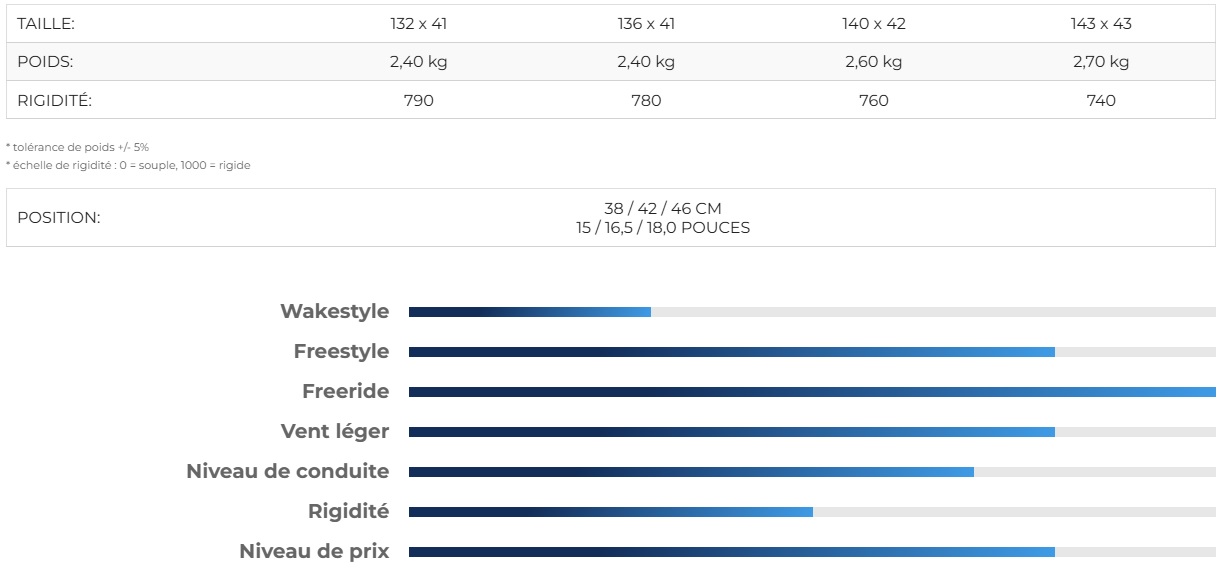Click the TAILLE row label
This screenshot has width=1223, height=575.
click(x=46, y=23)
